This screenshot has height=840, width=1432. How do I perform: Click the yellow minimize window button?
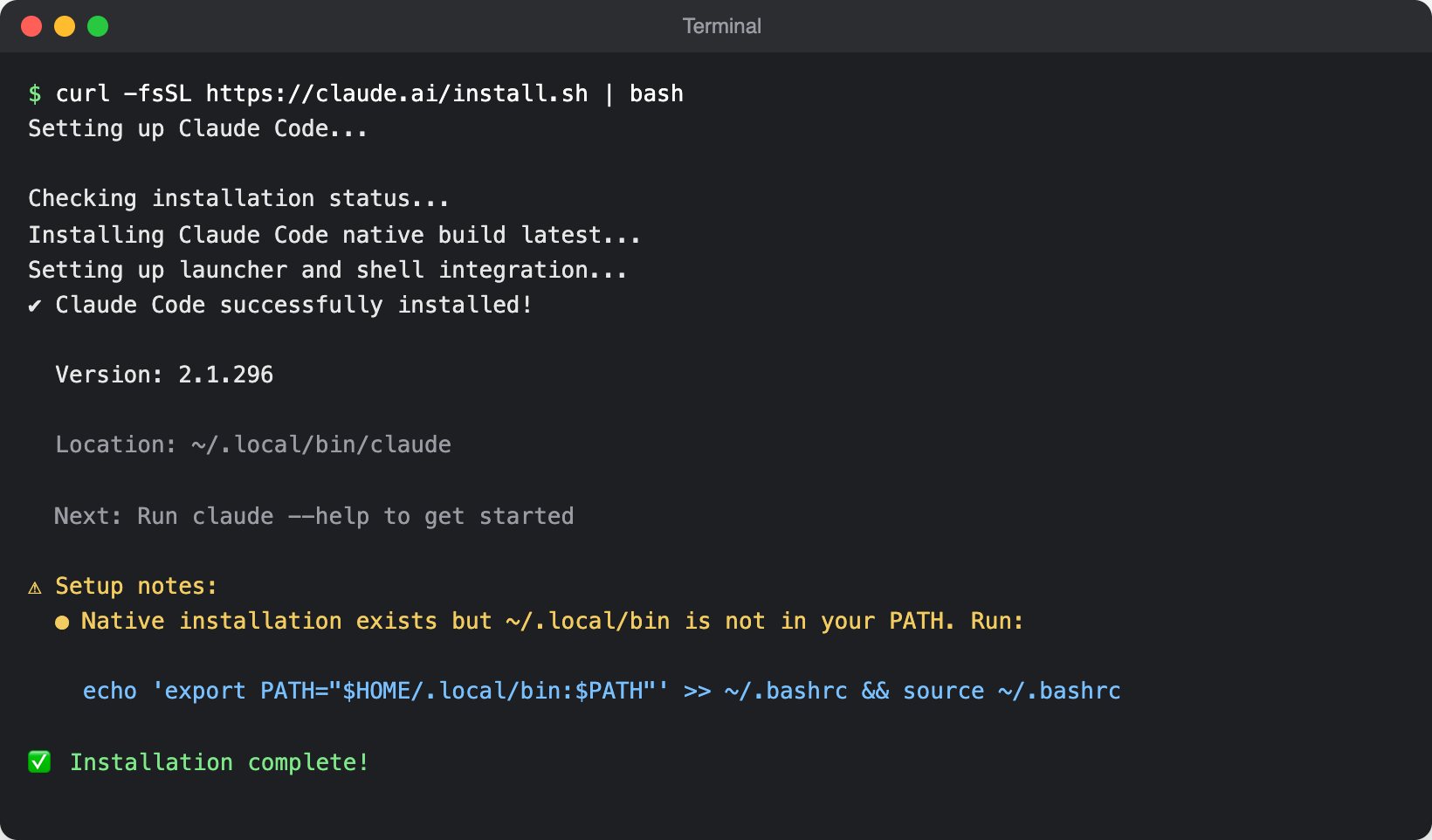(x=65, y=26)
